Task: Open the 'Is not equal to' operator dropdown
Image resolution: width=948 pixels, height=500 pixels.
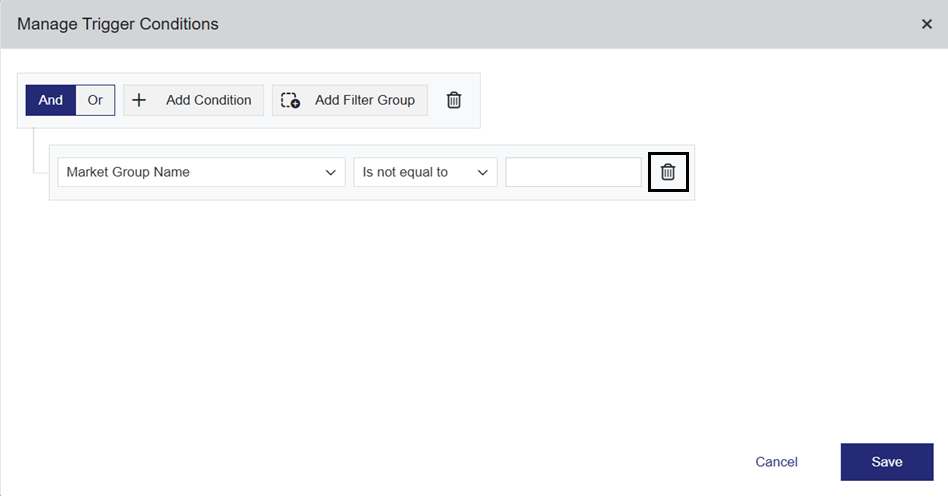Action: [x=414, y=172]
